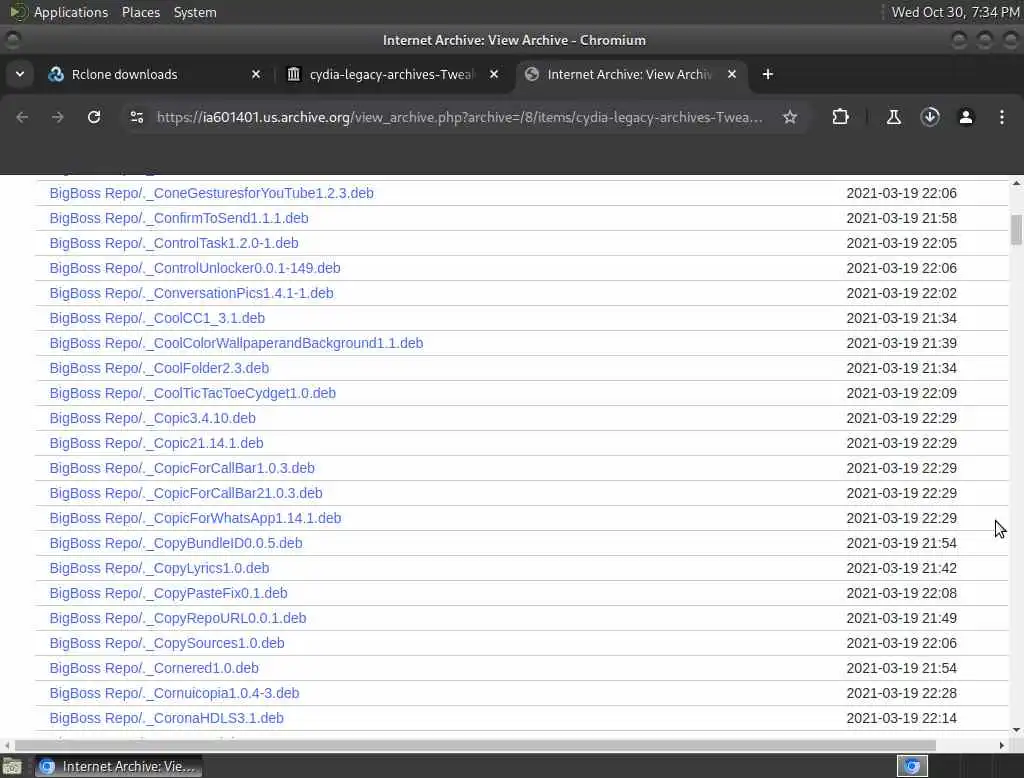Open Cornered1.0.deb link
The image size is (1024, 778).
click(x=154, y=668)
